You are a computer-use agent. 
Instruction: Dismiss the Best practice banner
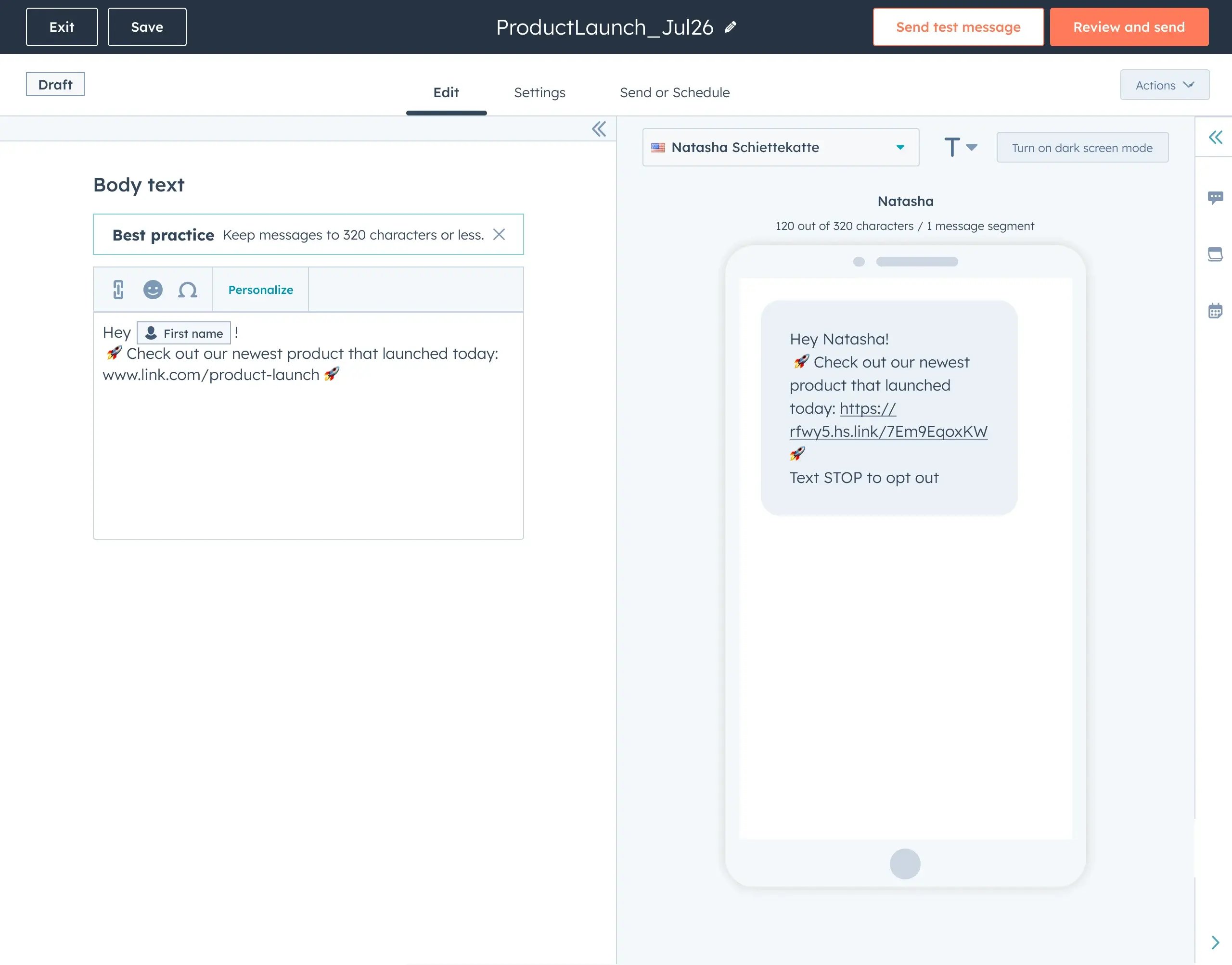[499, 234]
